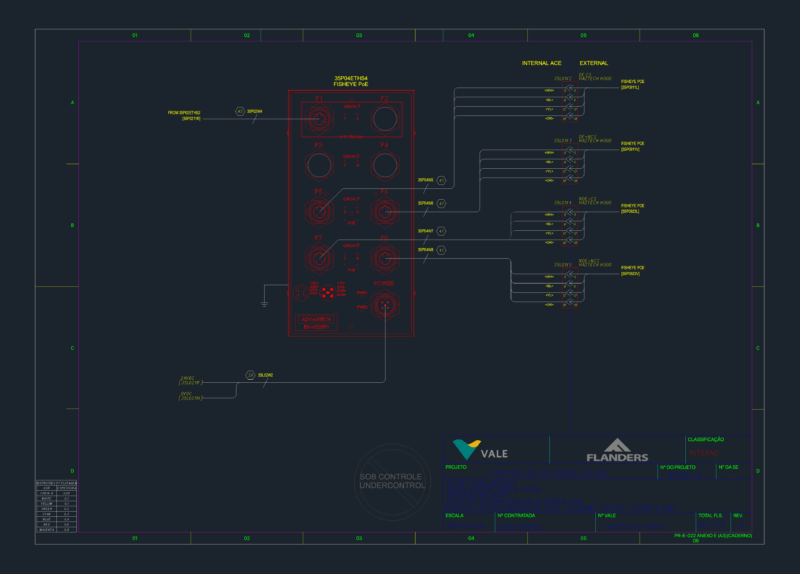Viewport: 800px width, 574px height.
Task: Select the P8 PoE port connector
Action: tap(385, 258)
